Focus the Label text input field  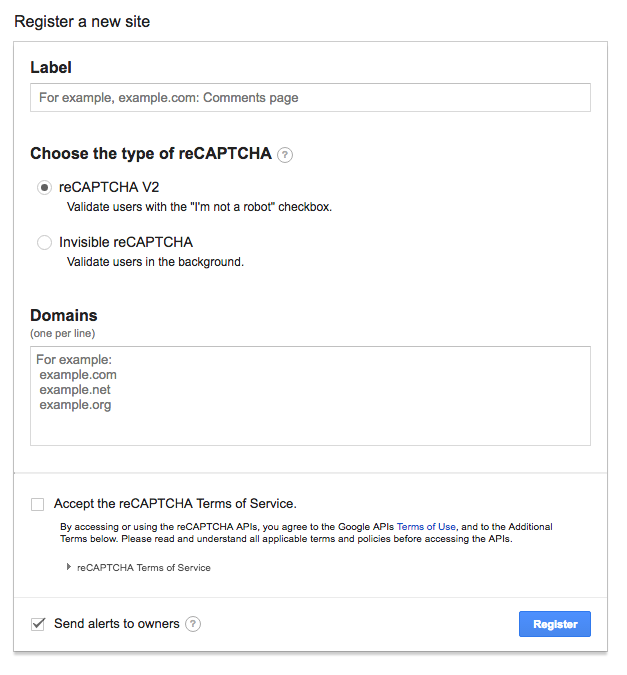pyautogui.click(x=310, y=98)
